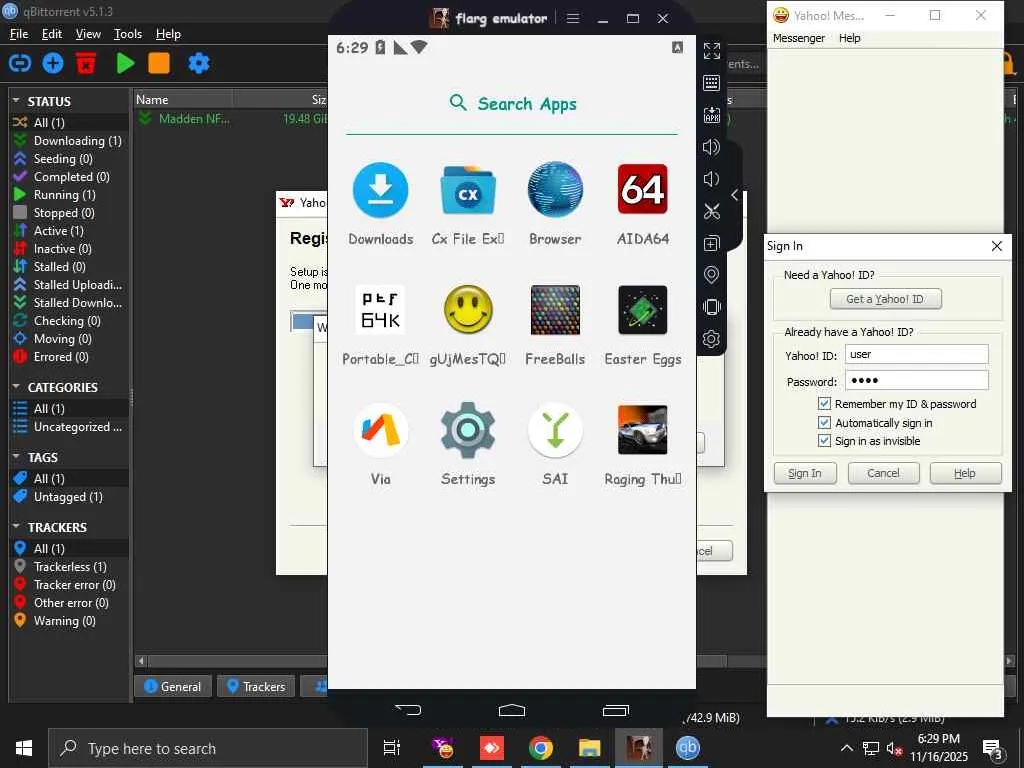Open the Via browser app
The width and height of the screenshot is (1024, 768).
point(381,430)
